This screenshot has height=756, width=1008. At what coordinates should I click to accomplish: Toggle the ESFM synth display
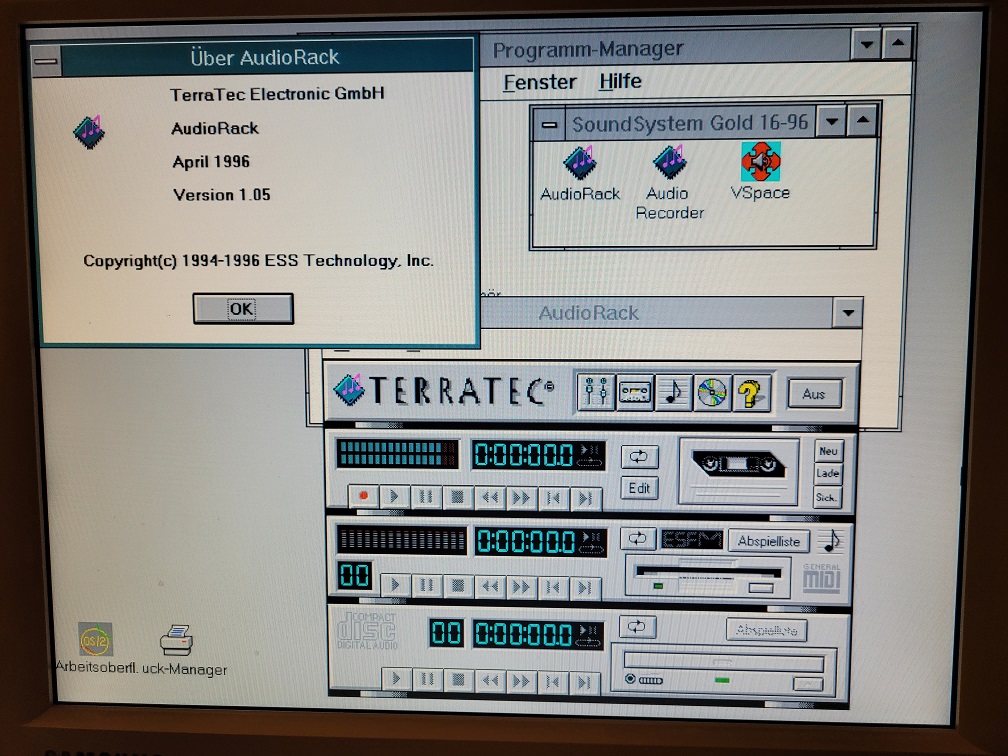pyautogui.click(x=692, y=539)
